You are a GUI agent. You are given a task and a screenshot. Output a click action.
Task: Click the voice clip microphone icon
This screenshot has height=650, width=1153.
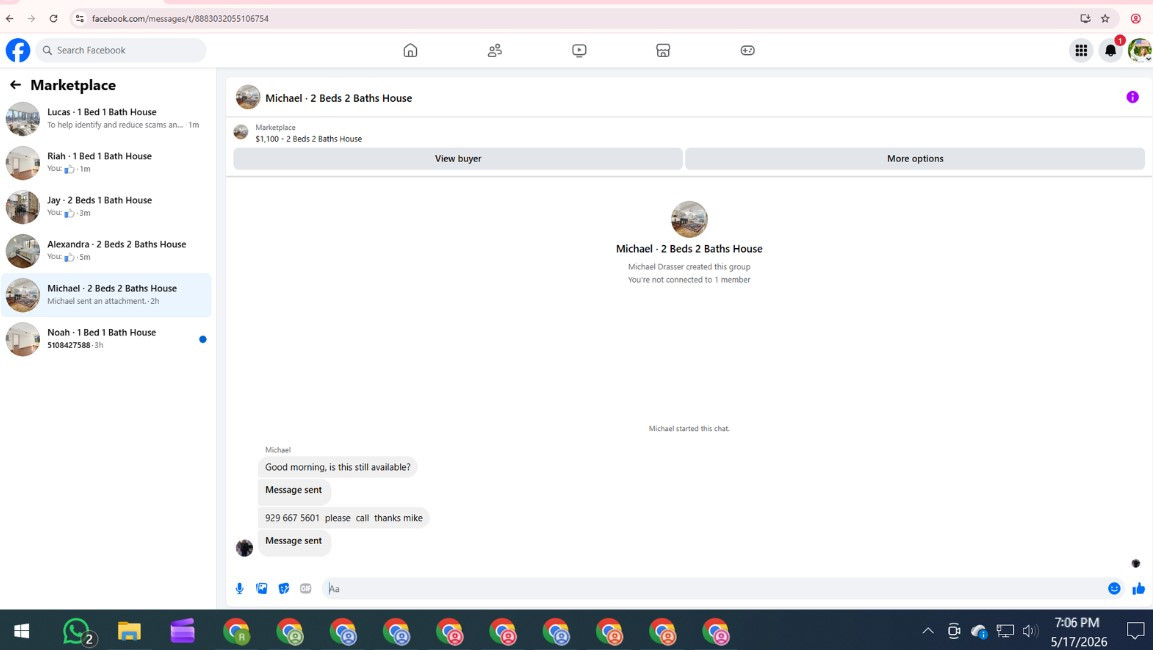(240, 588)
